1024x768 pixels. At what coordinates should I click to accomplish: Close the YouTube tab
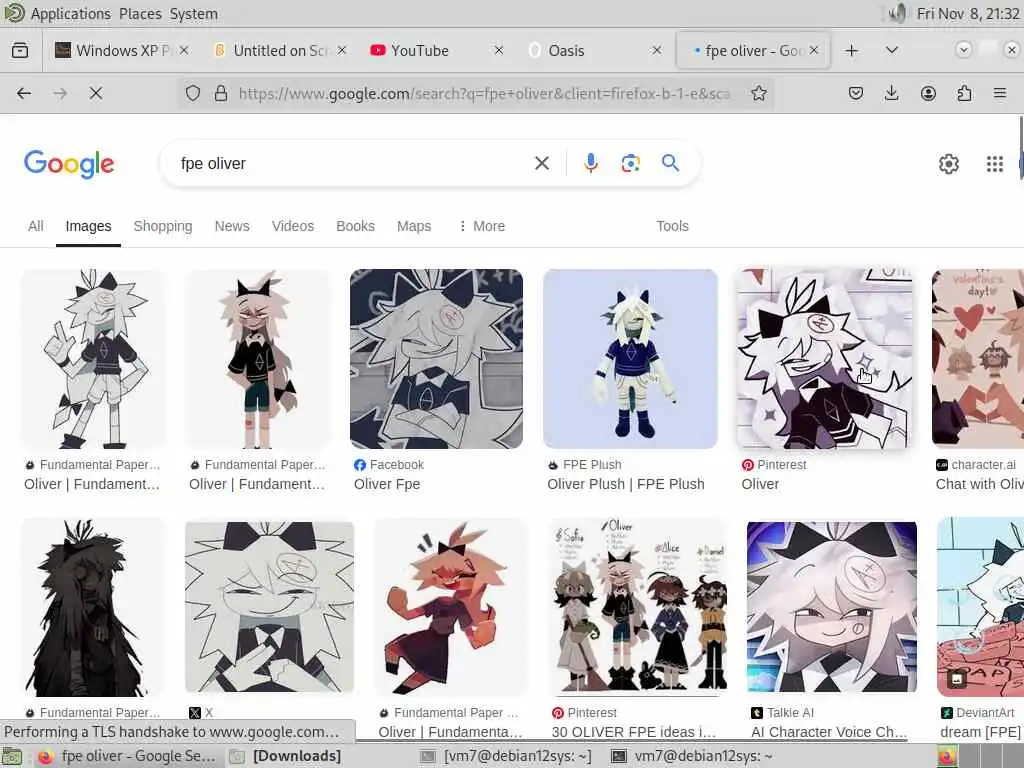(499, 50)
